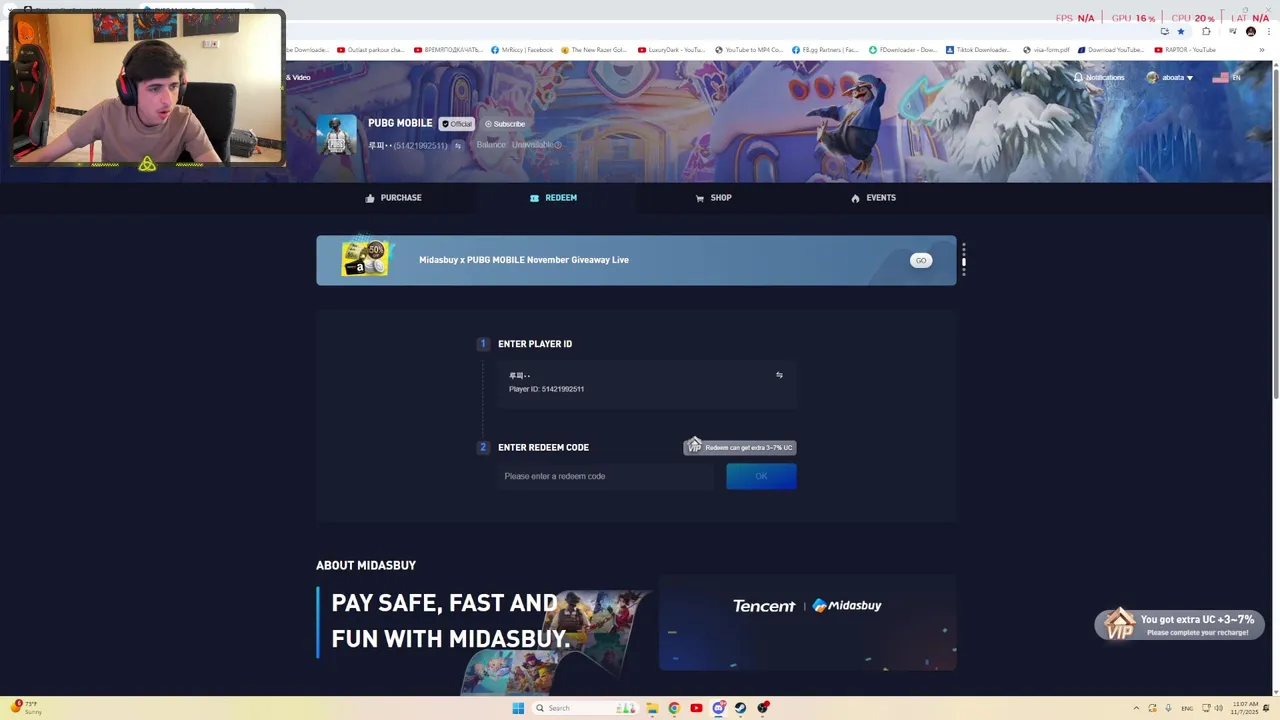Click the Midasbuy x PUBG MOBILE giveaway text
This screenshot has width=1280, height=720.
click(x=524, y=260)
